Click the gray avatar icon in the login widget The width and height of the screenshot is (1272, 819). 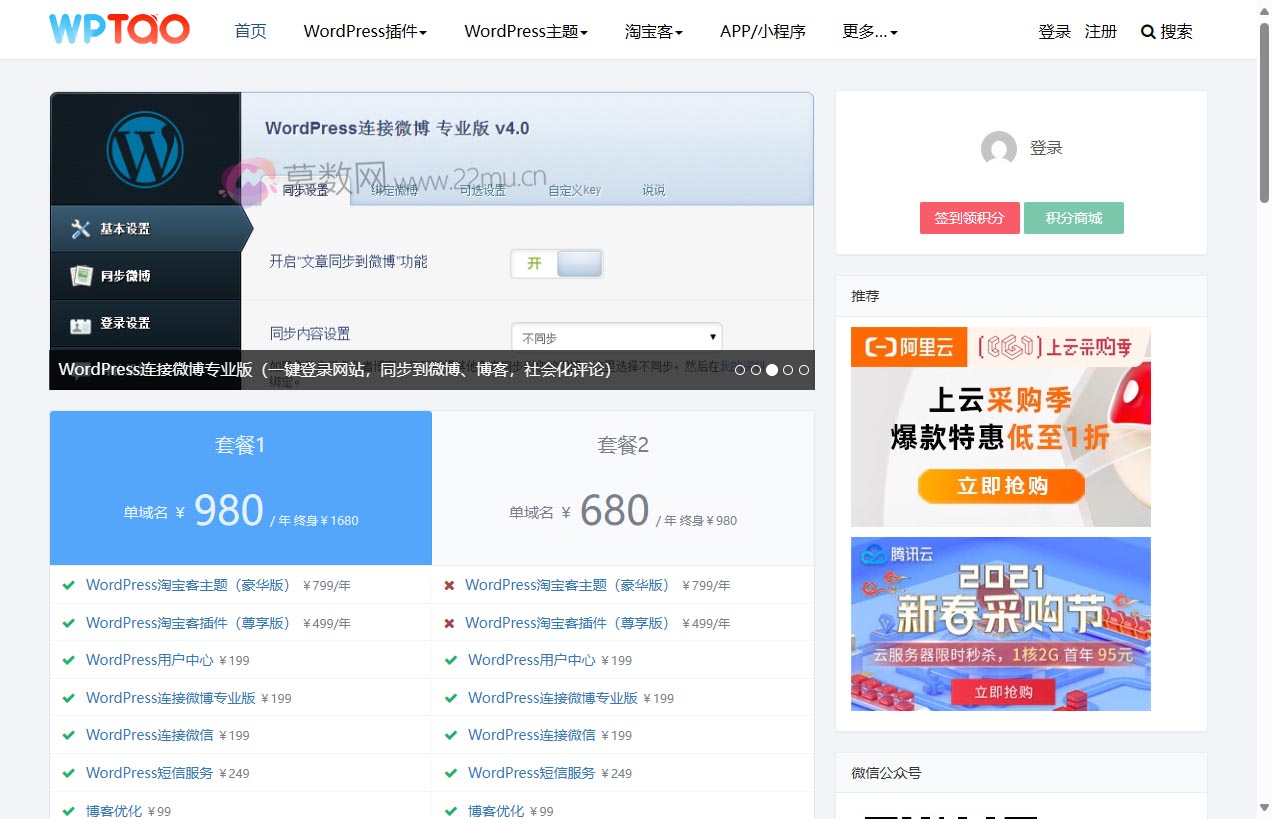999,149
